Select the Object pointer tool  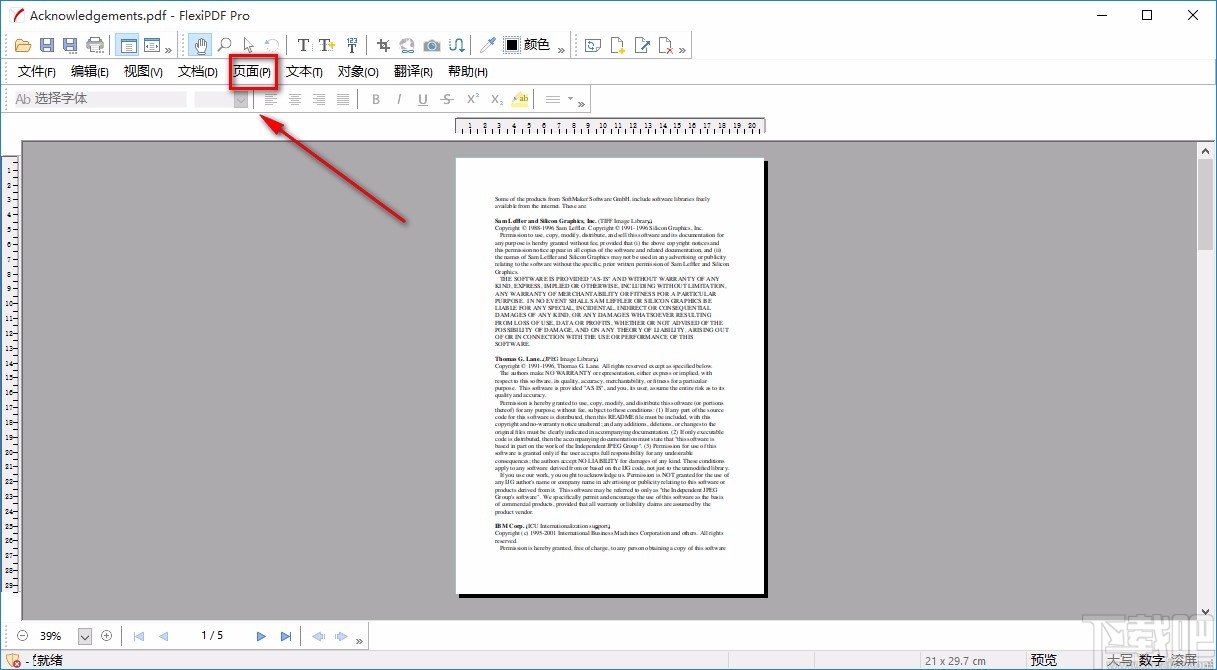click(248, 45)
